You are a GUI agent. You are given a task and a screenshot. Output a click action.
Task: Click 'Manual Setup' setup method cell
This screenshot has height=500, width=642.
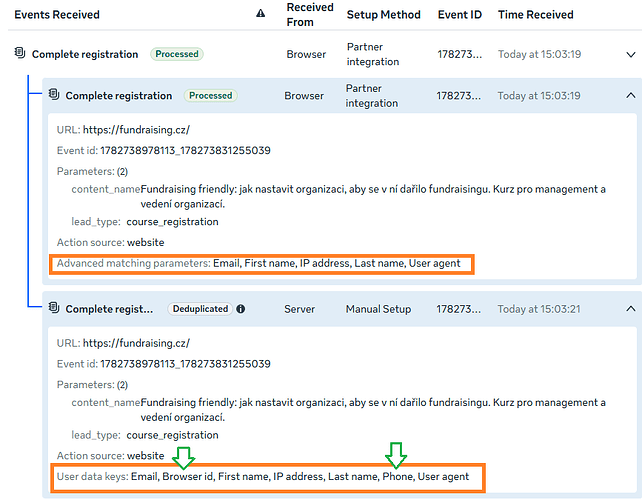click(x=378, y=309)
